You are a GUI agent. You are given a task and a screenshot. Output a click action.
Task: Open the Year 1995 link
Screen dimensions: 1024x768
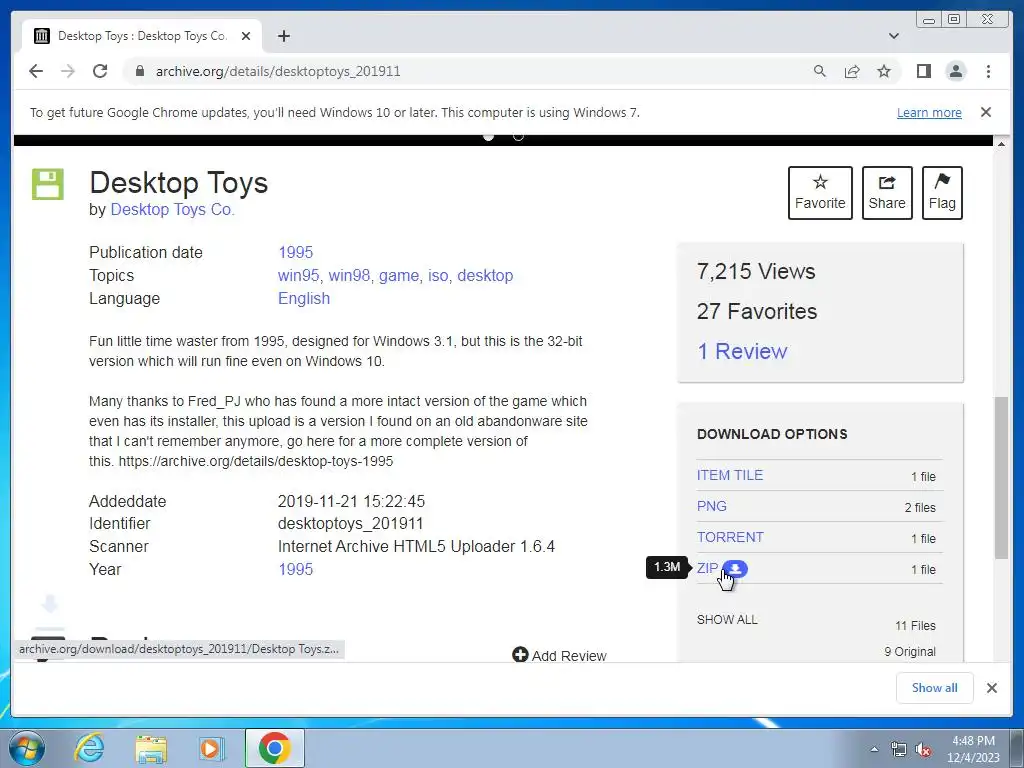click(295, 569)
